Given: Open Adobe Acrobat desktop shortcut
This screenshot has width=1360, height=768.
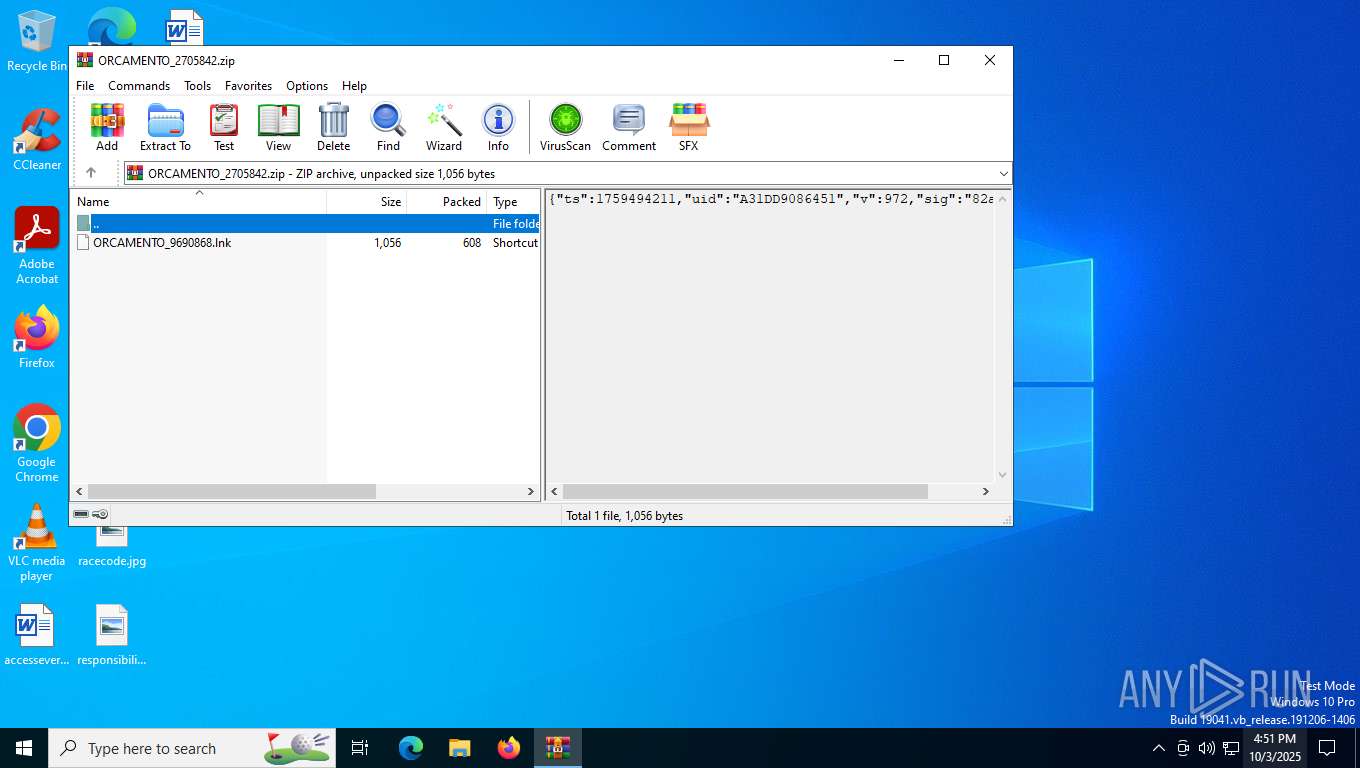Looking at the screenshot, I should point(37,246).
